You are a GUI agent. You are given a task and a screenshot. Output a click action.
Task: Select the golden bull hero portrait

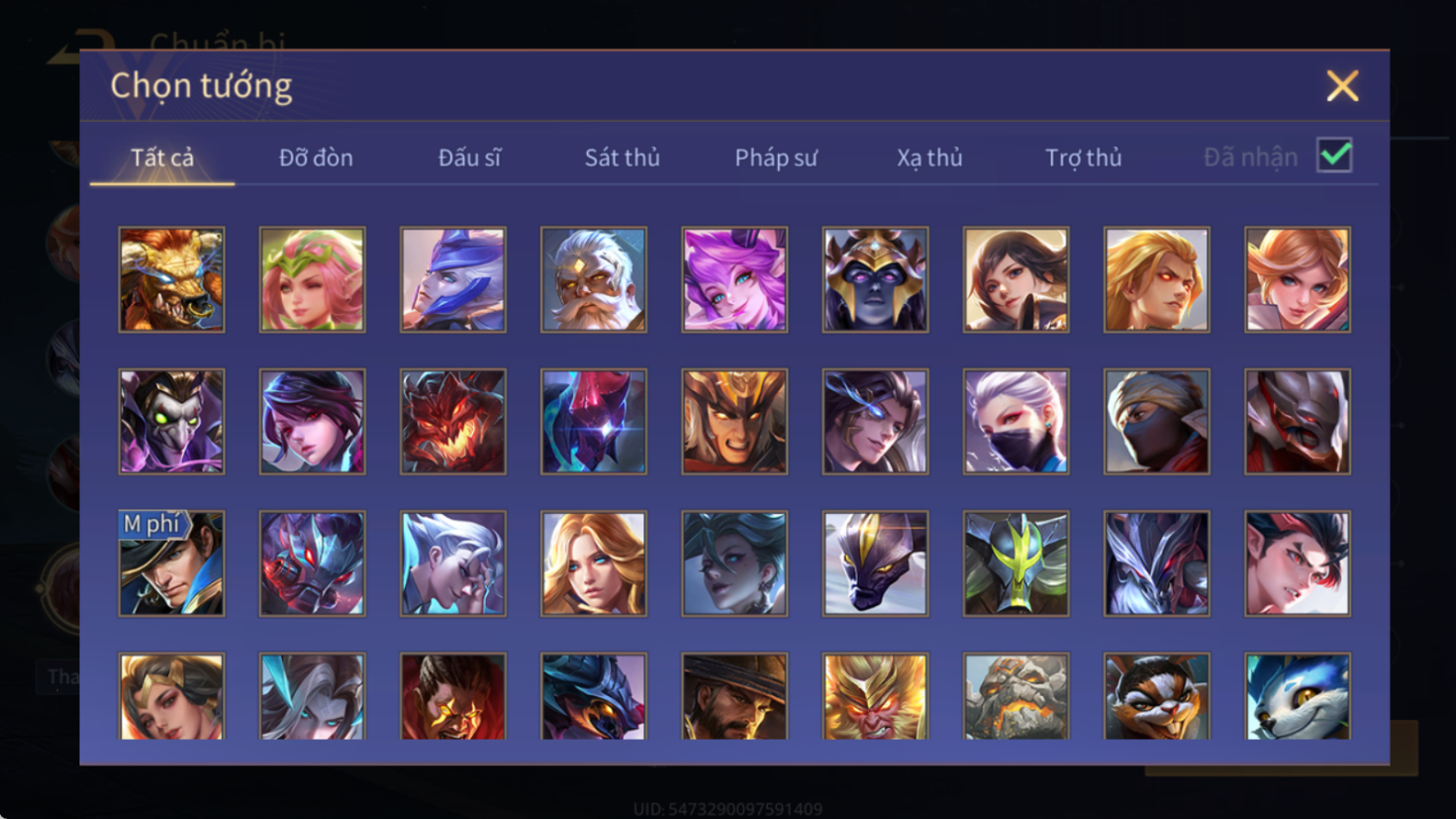click(171, 279)
